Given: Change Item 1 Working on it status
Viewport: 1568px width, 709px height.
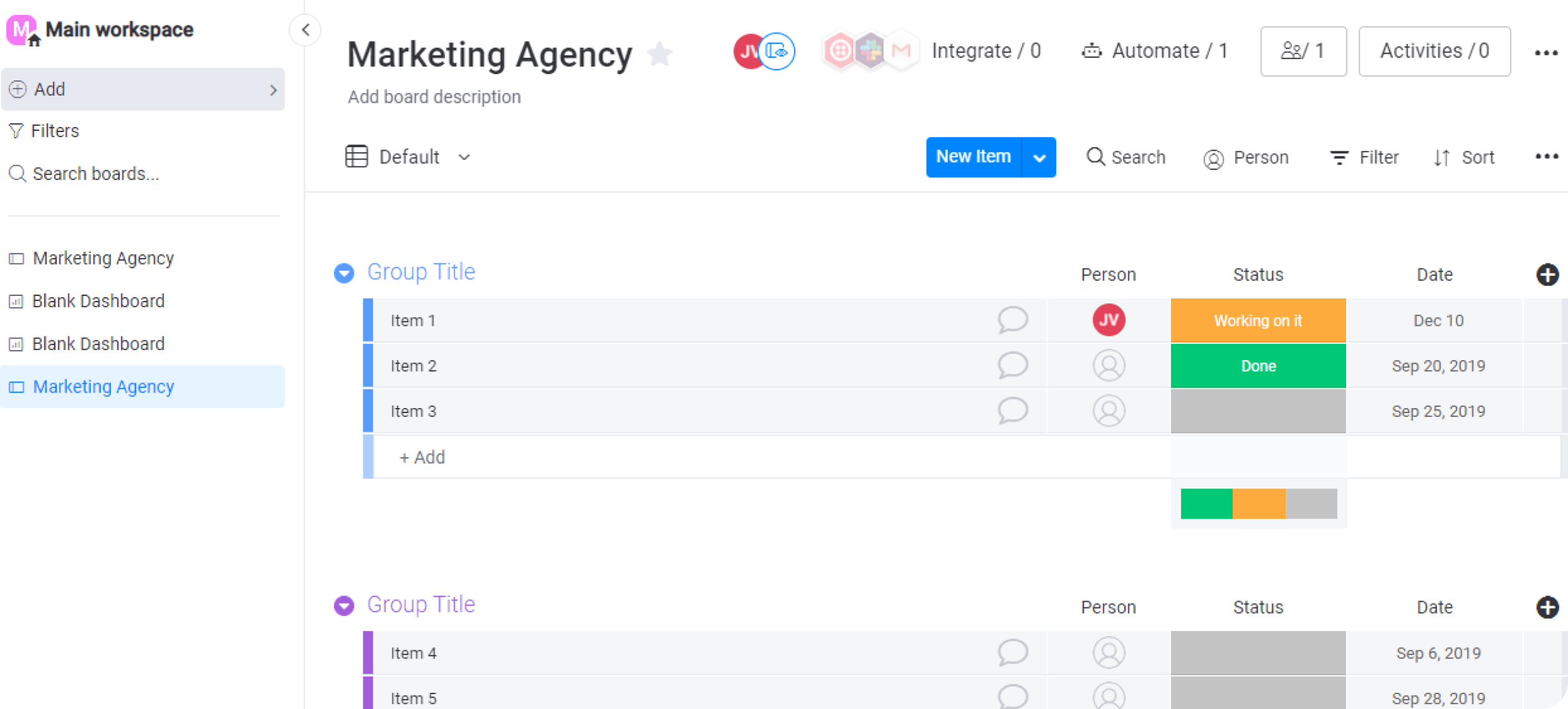Looking at the screenshot, I should pyautogui.click(x=1258, y=321).
